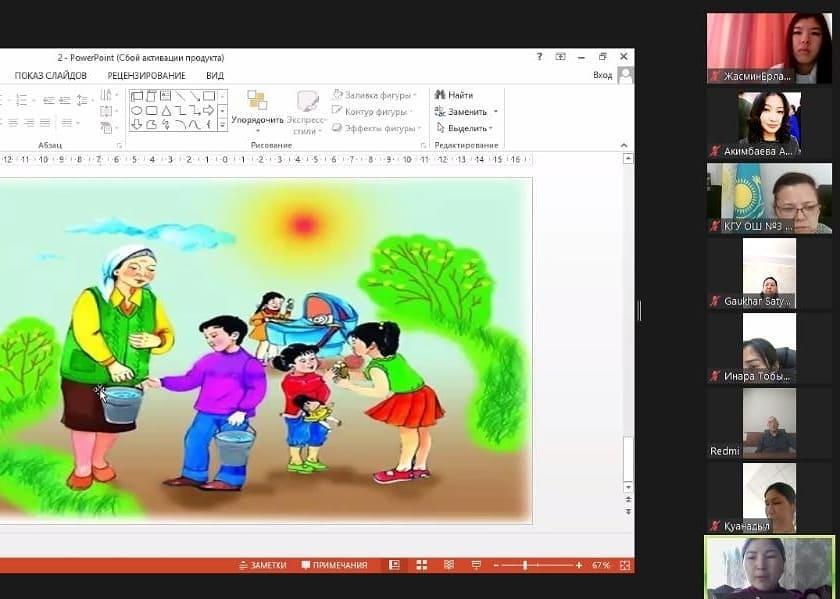Screen dimensions: 840x599
Task: Open the Показ слайдов tab
Action: (50, 76)
